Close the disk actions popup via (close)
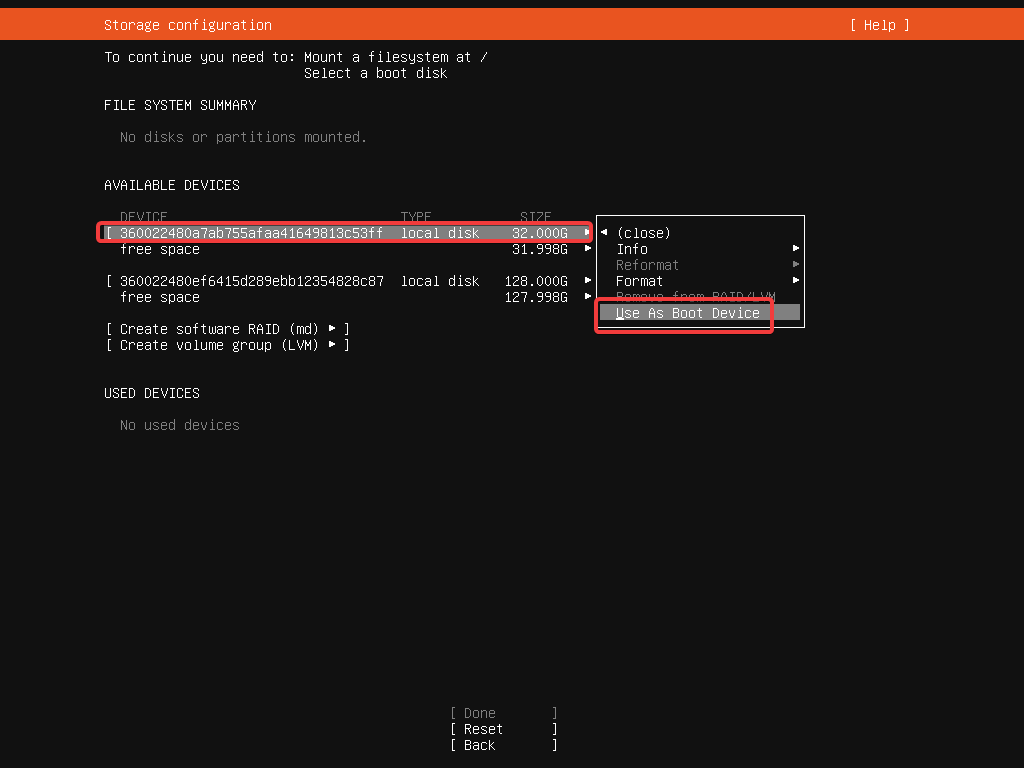 point(643,232)
